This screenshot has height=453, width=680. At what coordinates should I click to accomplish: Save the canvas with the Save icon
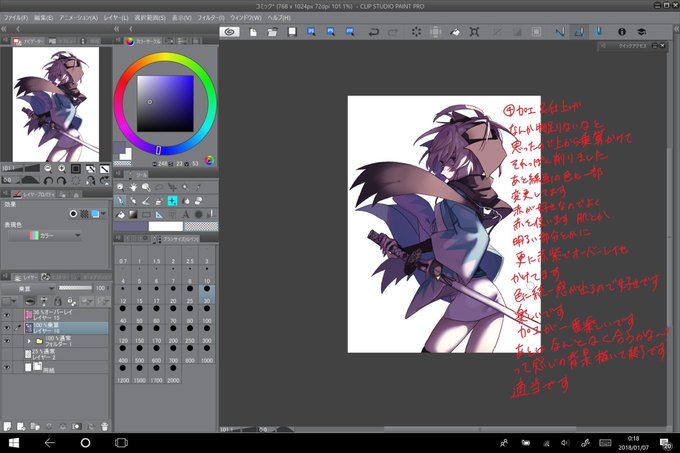point(292,32)
